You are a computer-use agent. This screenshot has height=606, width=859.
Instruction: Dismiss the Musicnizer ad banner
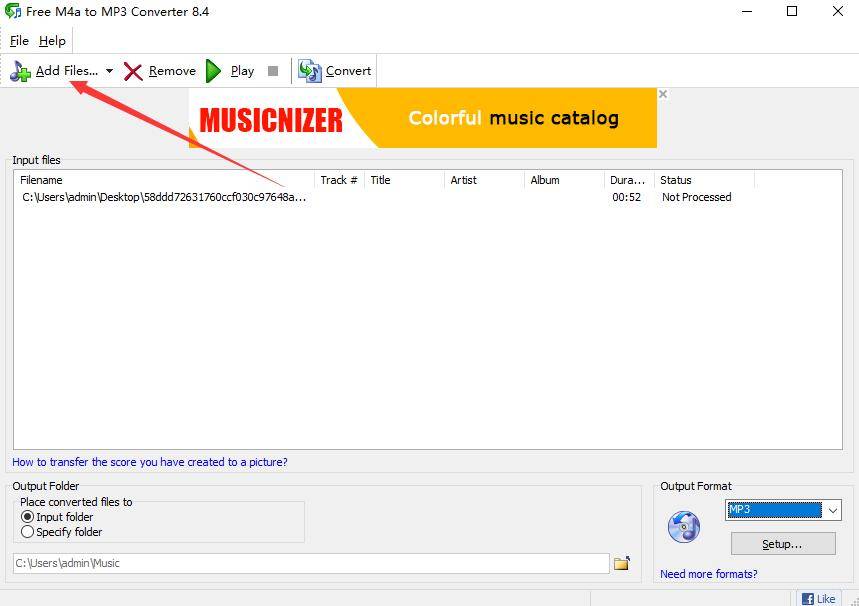(x=662, y=93)
